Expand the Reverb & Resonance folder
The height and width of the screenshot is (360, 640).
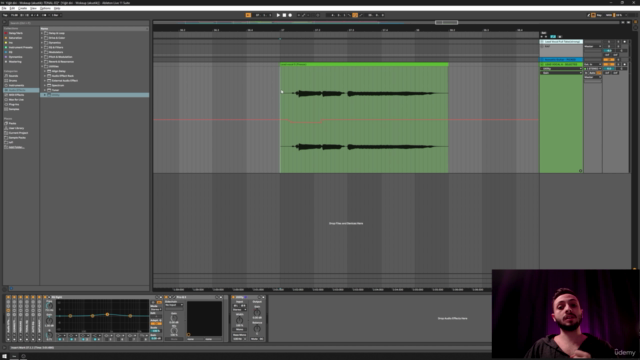[42, 62]
